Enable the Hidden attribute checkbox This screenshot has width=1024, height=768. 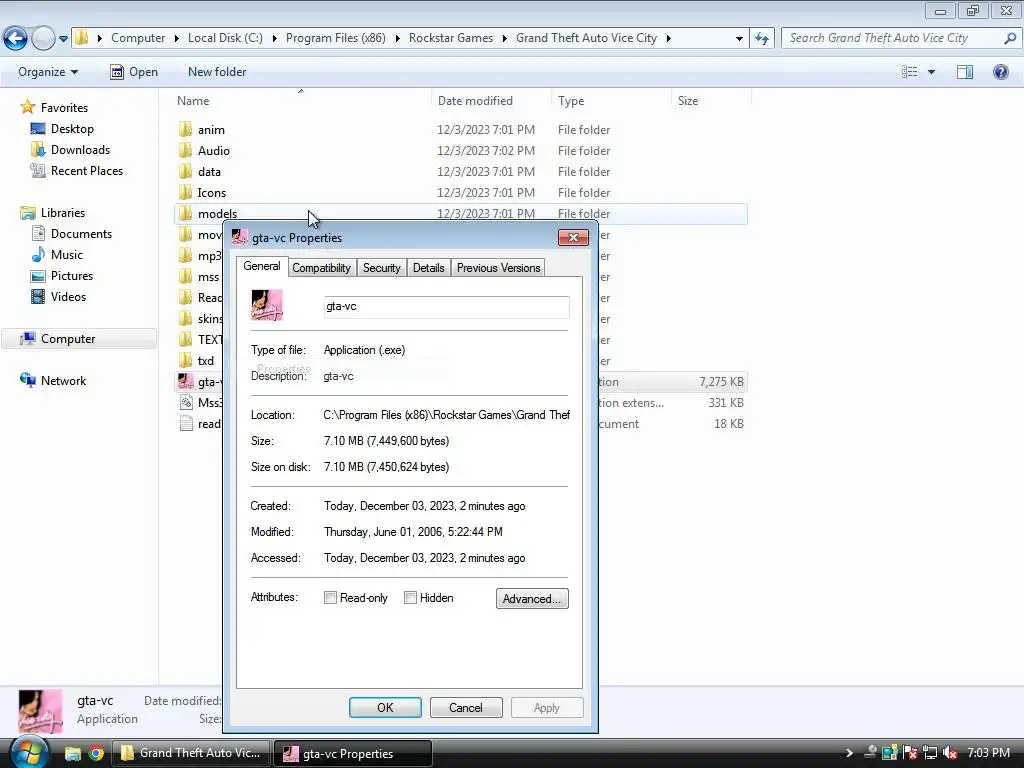click(x=410, y=598)
